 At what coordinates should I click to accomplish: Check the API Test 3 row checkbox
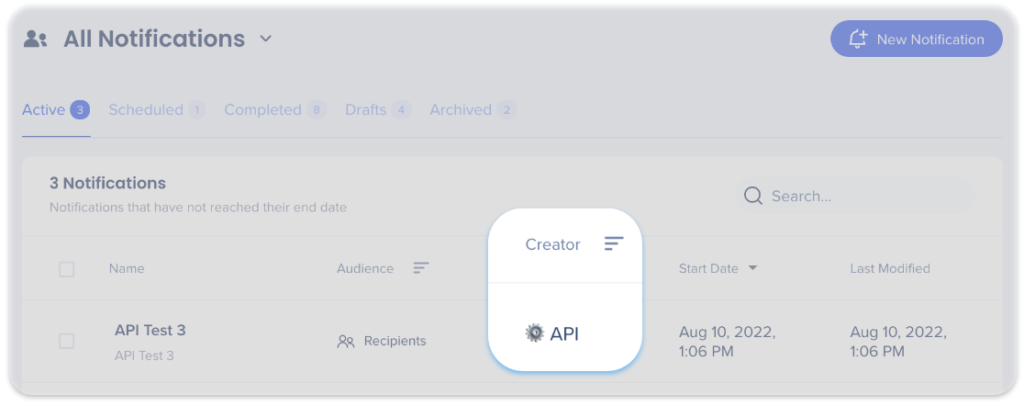click(x=66, y=341)
